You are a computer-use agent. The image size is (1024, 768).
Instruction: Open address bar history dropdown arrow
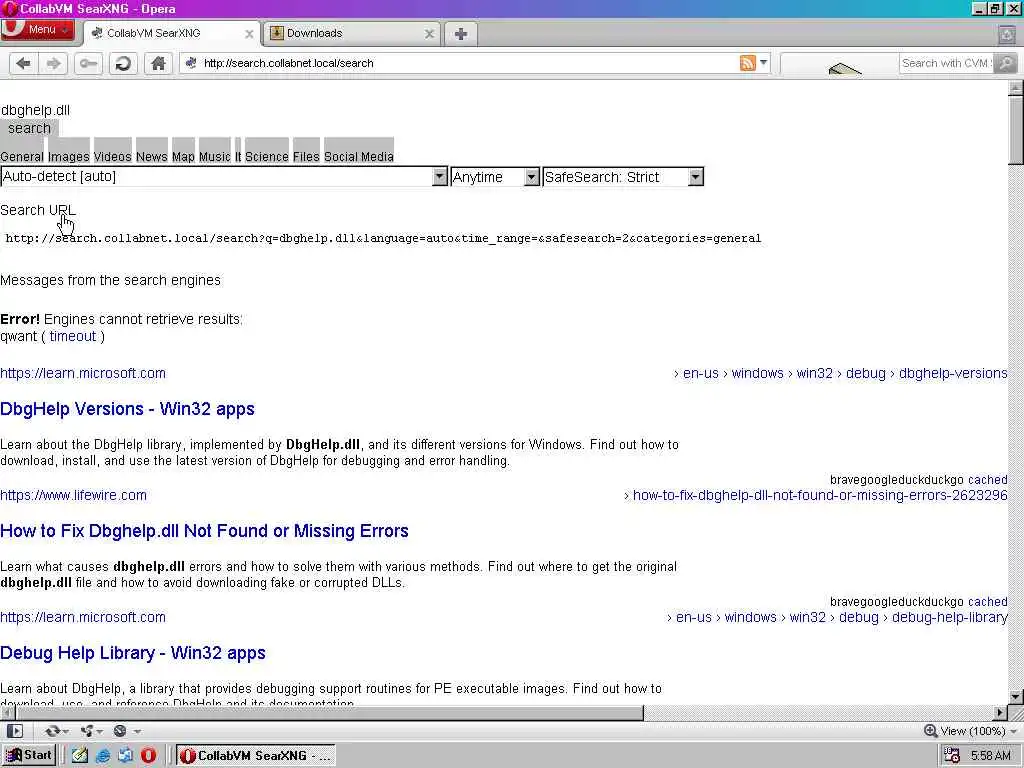click(x=763, y=63)
